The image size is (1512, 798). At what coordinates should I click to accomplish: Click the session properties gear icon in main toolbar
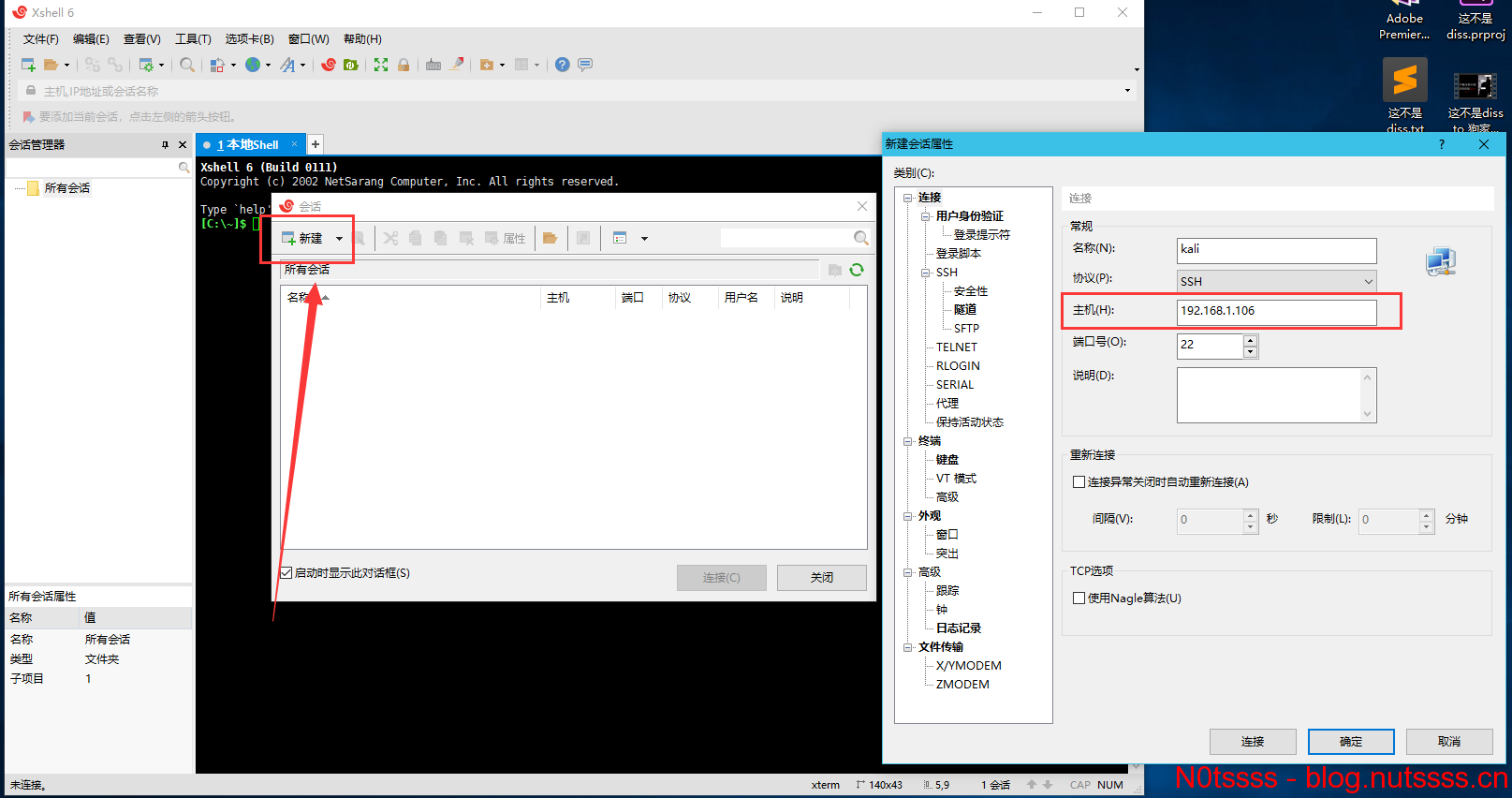[x=146, y=65]
